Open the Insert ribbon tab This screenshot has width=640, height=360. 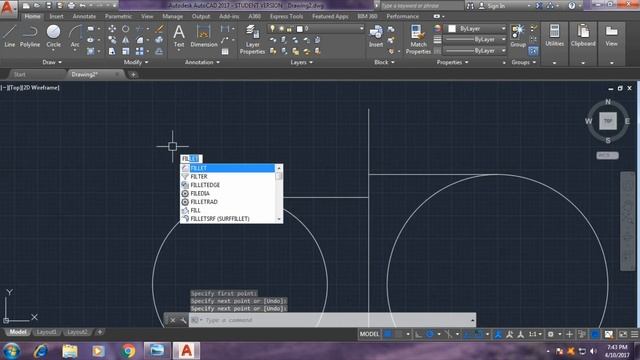[x=56, y=16]
